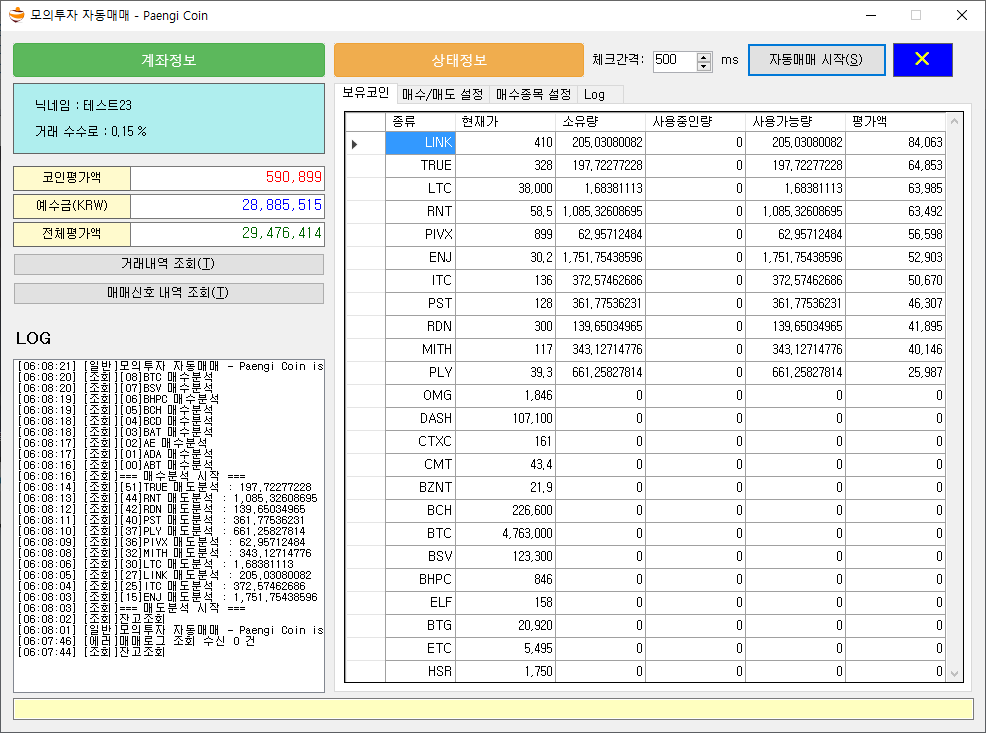Sort by the 종류 column header

point(420,121)
